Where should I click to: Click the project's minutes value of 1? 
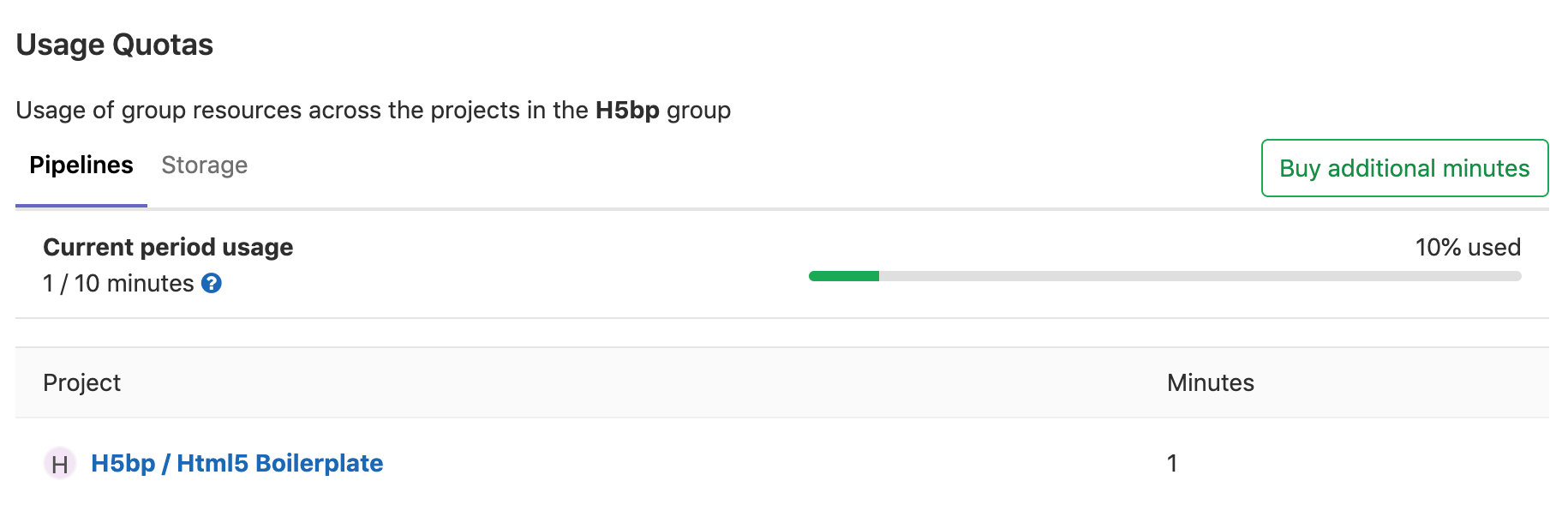[1172, 463]
